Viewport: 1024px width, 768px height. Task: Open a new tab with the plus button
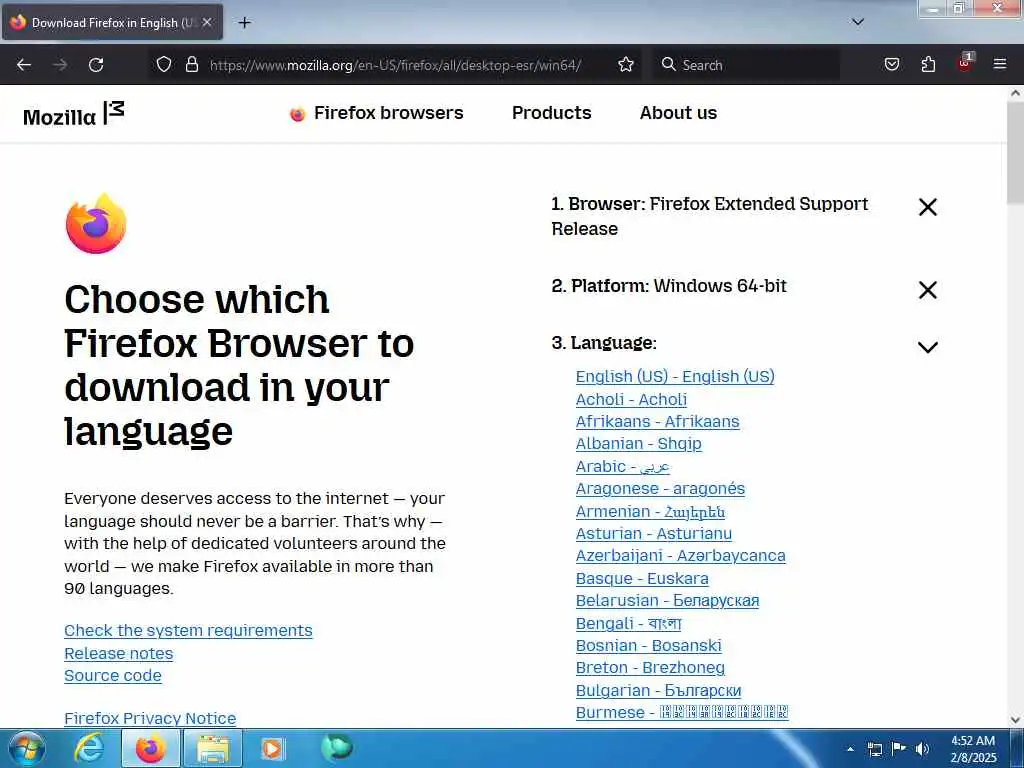(244, 23)
